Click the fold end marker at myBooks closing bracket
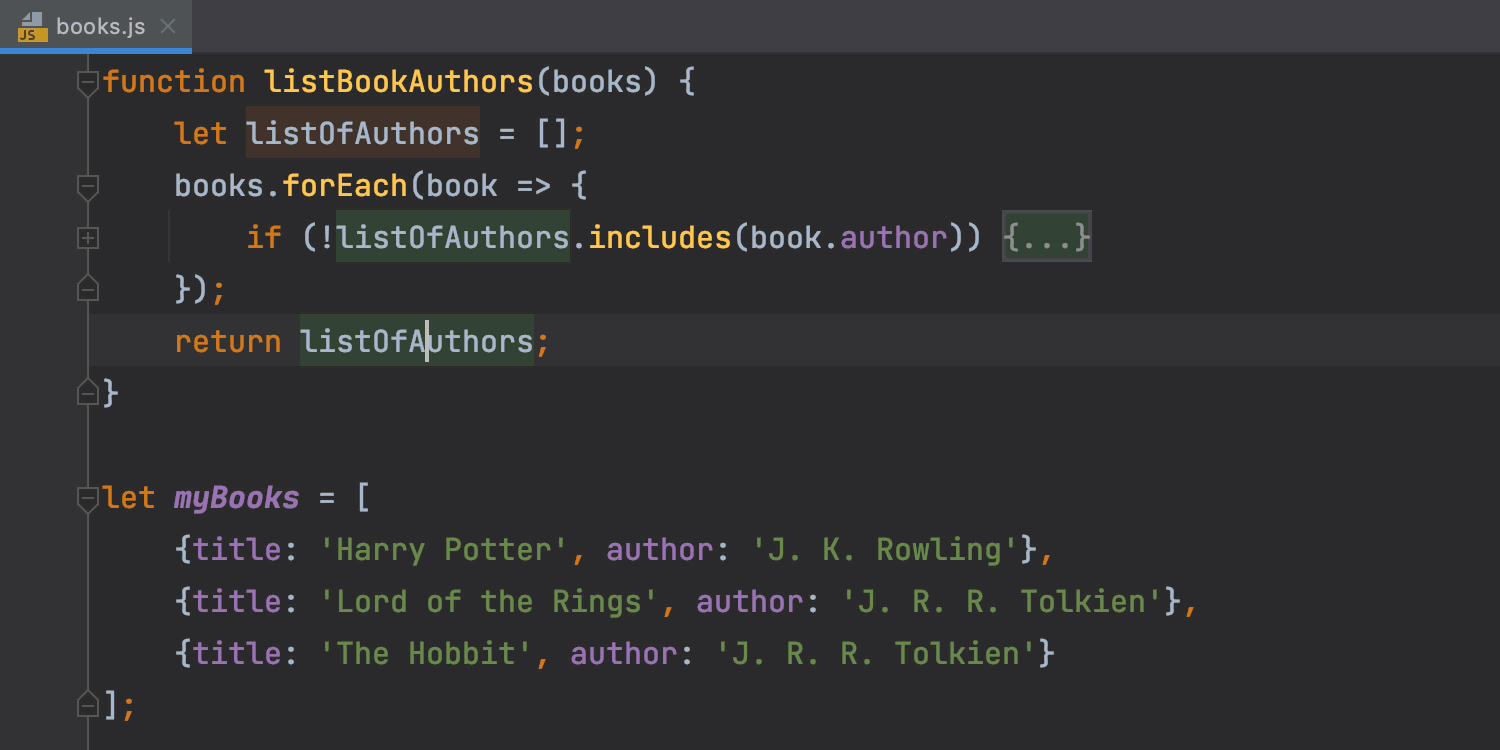 coord(88,704)
